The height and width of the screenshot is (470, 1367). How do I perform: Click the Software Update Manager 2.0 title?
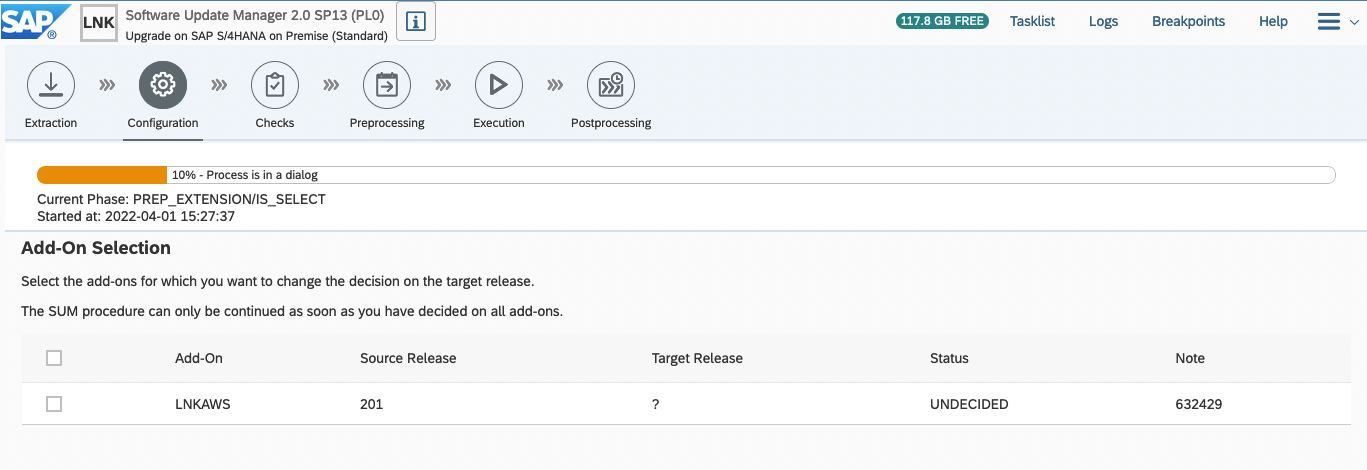click(255, 16)
